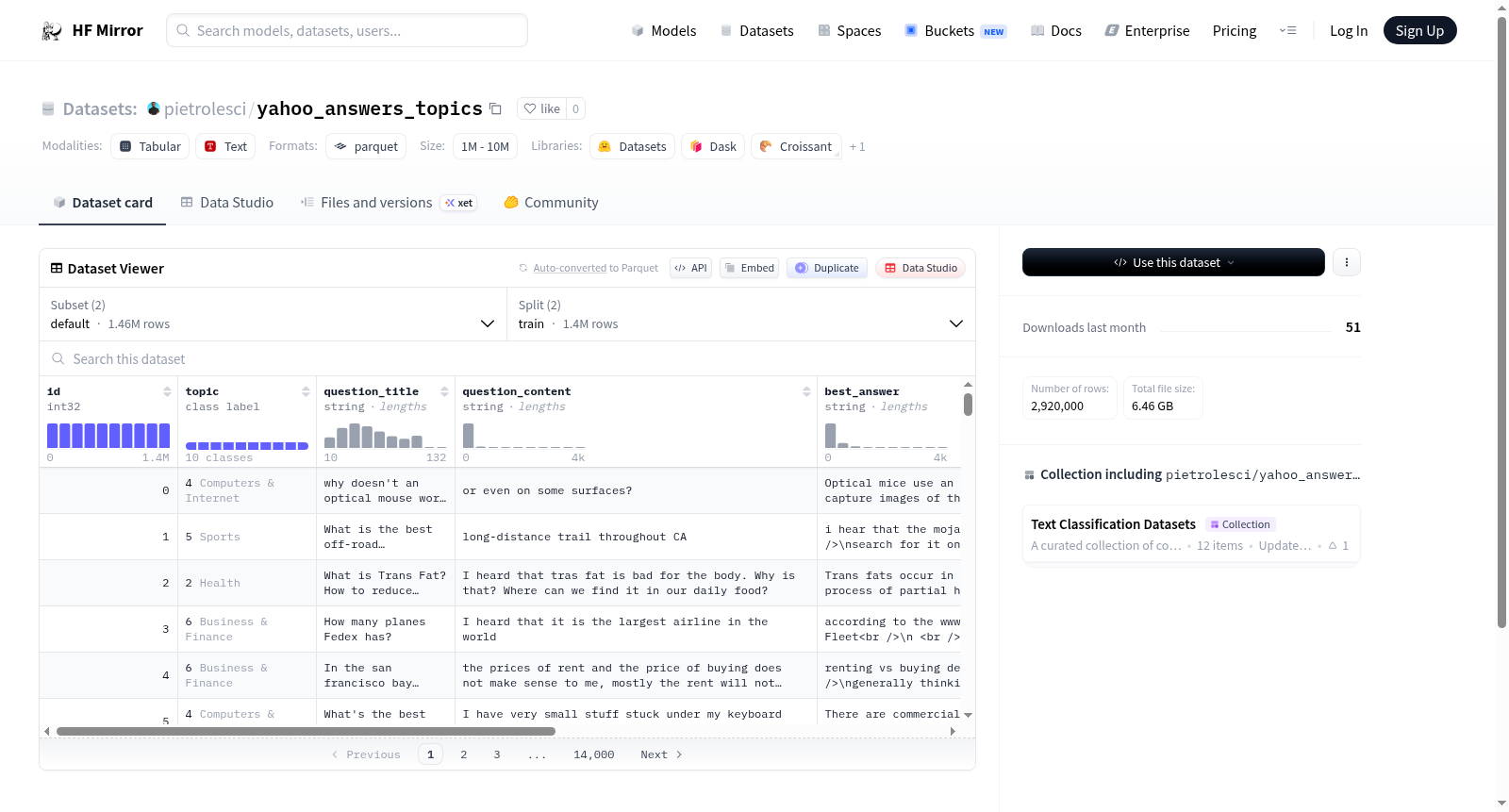Screen dimensions: 1509x812
Task: Switch to the Data Studio tab
Action: click(227, 203)
